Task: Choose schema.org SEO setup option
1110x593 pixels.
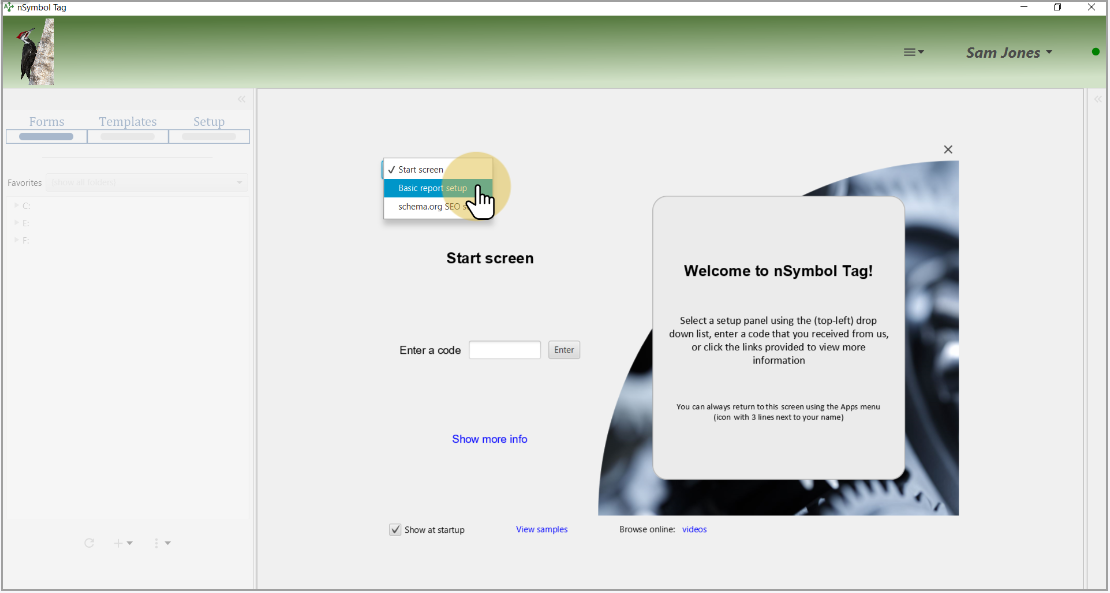Action: point(437,207)
